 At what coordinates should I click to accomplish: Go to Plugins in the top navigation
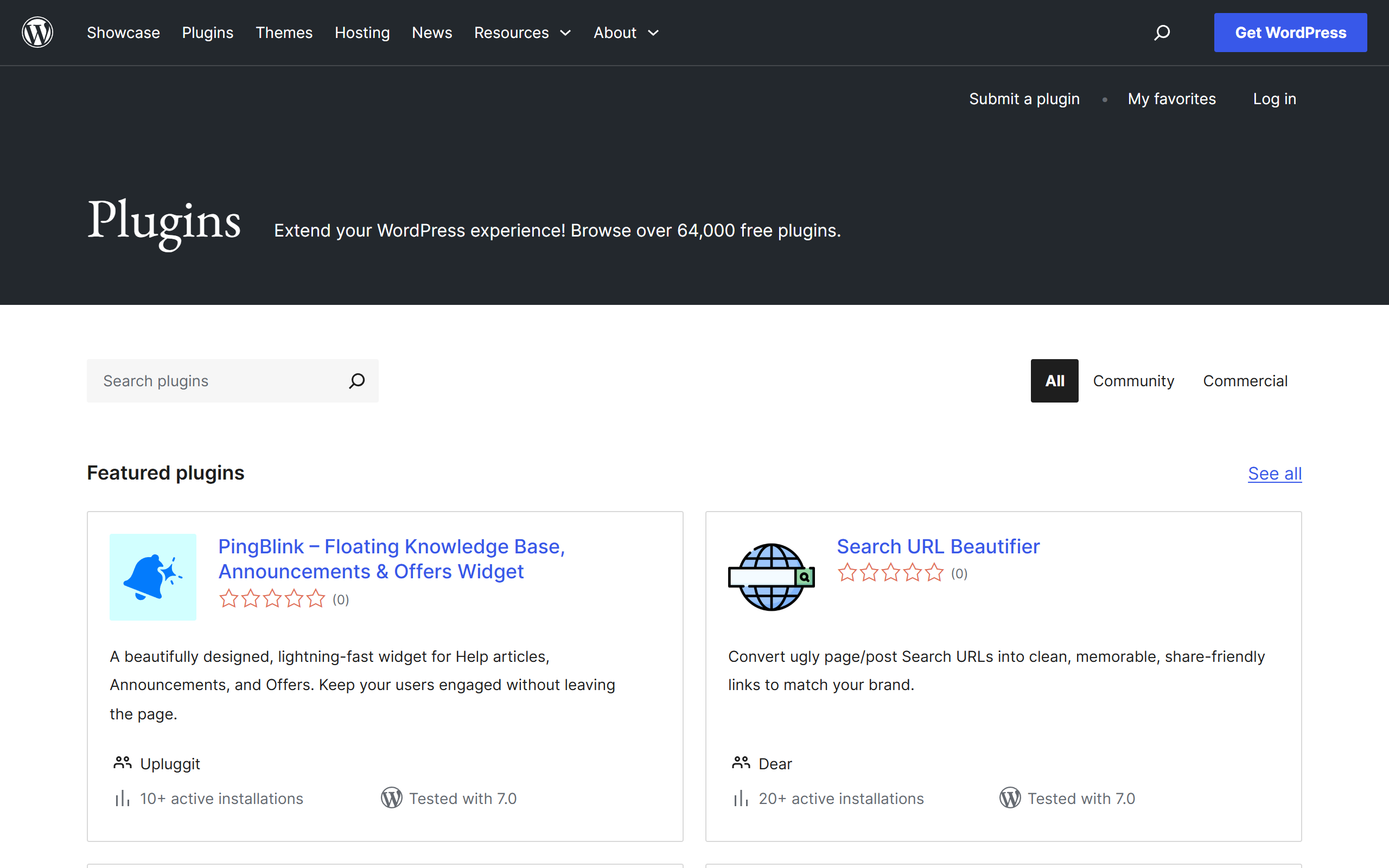point(208,33)
